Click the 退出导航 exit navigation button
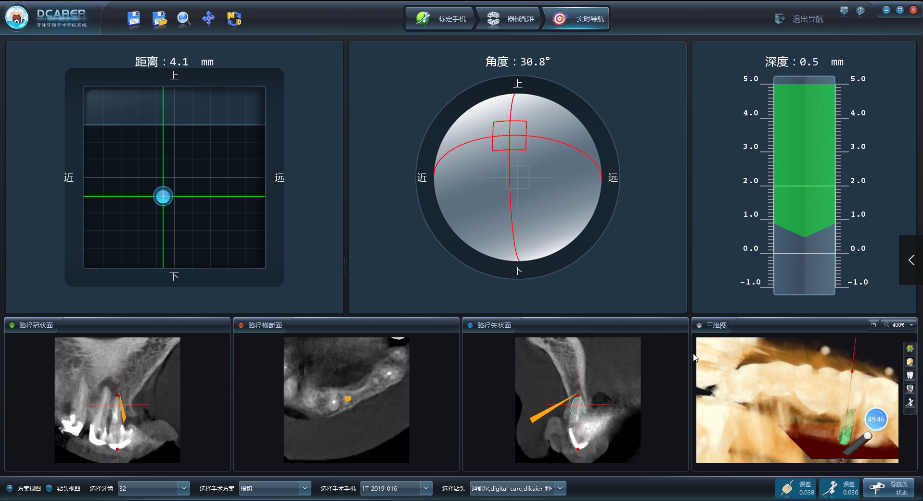 [x=793, y=18]
